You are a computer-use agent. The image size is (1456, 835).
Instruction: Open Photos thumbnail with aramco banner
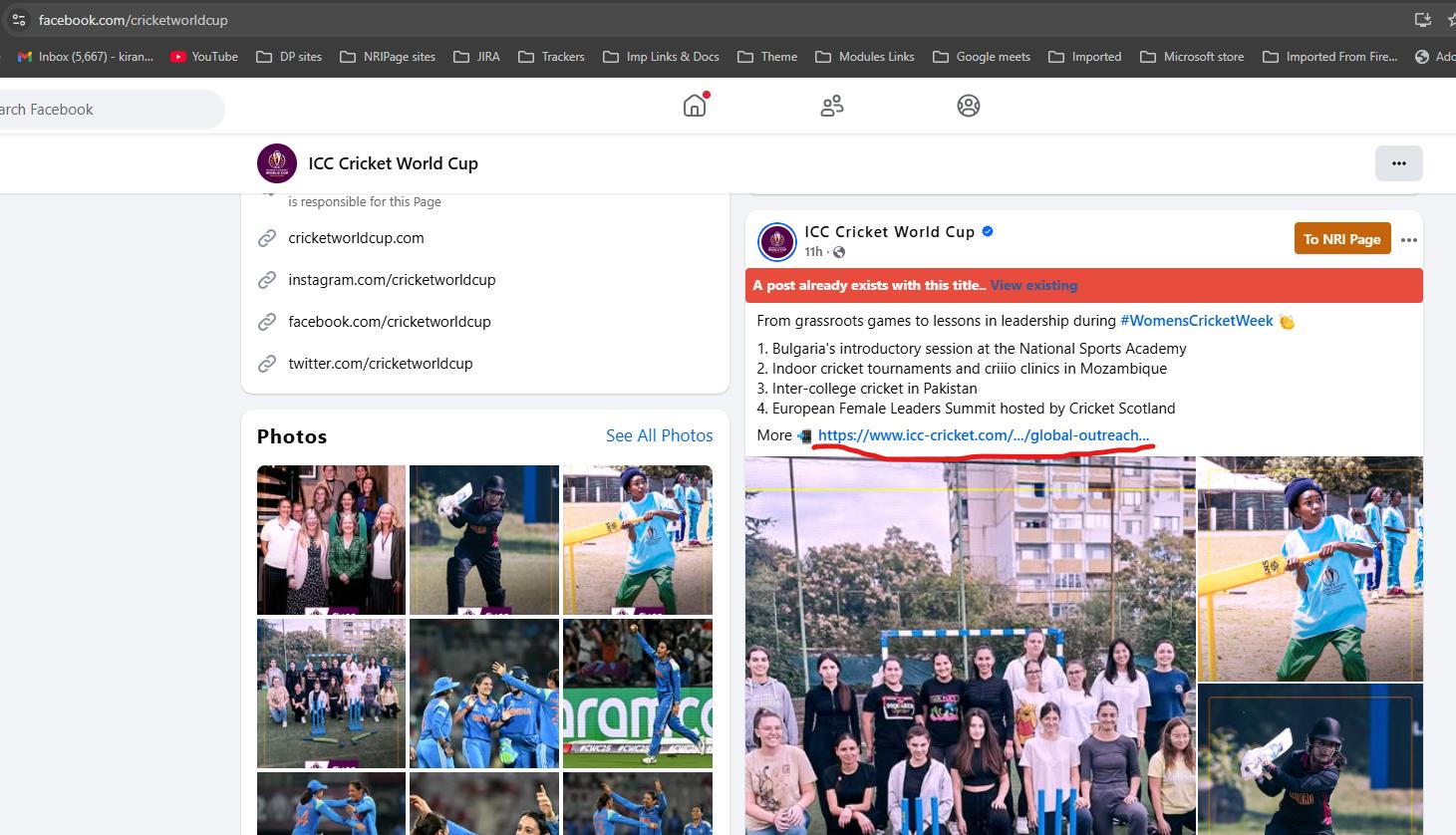(x=638, y=694)
